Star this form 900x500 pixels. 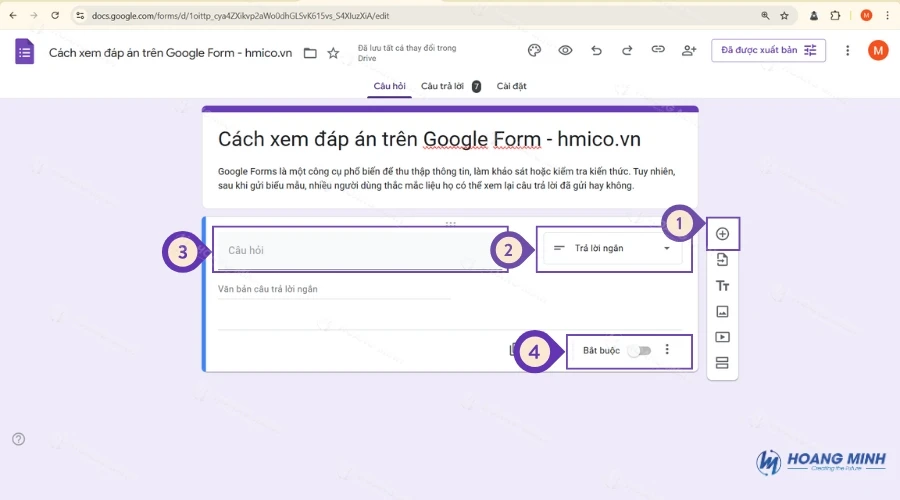(333, 53)
